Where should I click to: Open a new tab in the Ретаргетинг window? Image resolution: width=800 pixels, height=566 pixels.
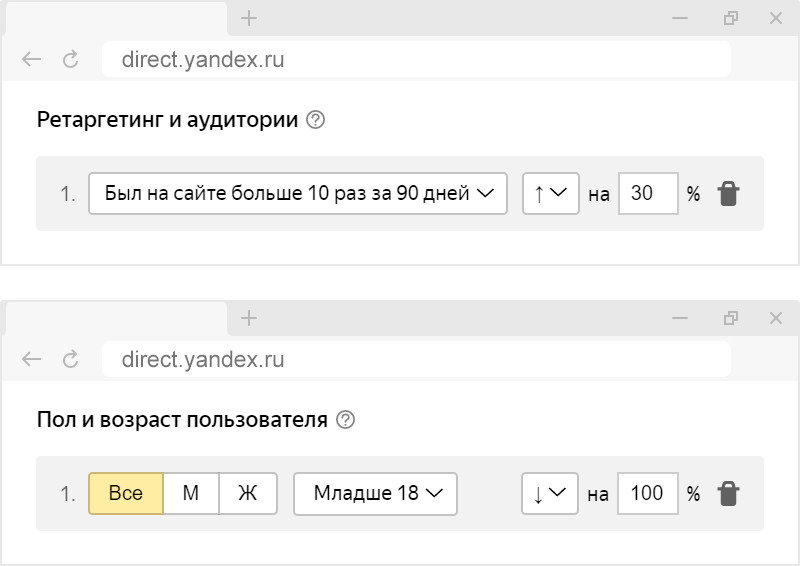click(x=249, y=18)
